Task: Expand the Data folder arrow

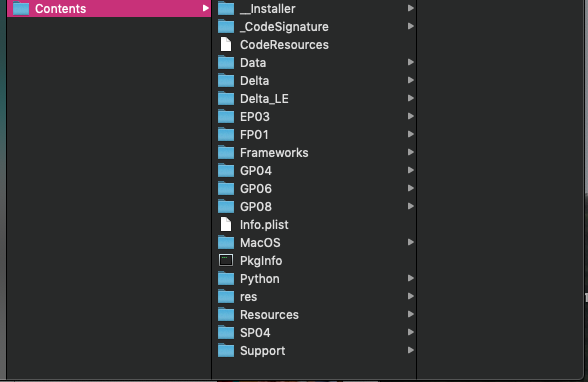Action: click(411, 62)
